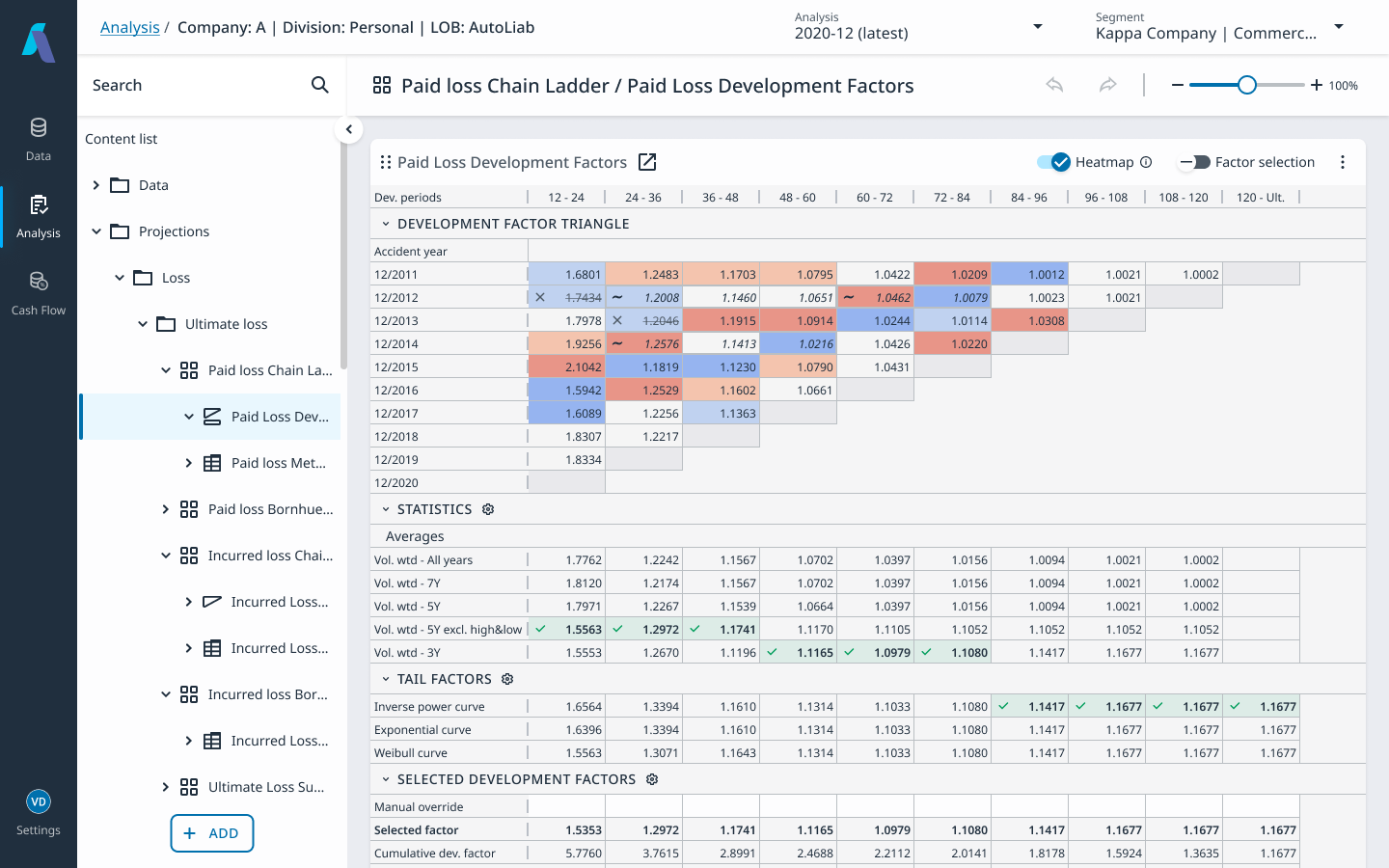Click the dashboard grid icon beside the page title
Screen dimensions: 1389x868
tap(382, 85)
